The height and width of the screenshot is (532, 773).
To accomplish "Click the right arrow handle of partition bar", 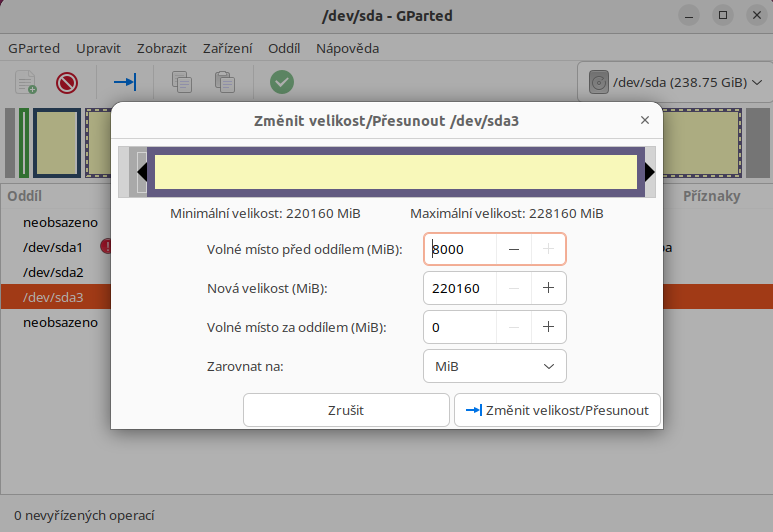I will (650, 172).
